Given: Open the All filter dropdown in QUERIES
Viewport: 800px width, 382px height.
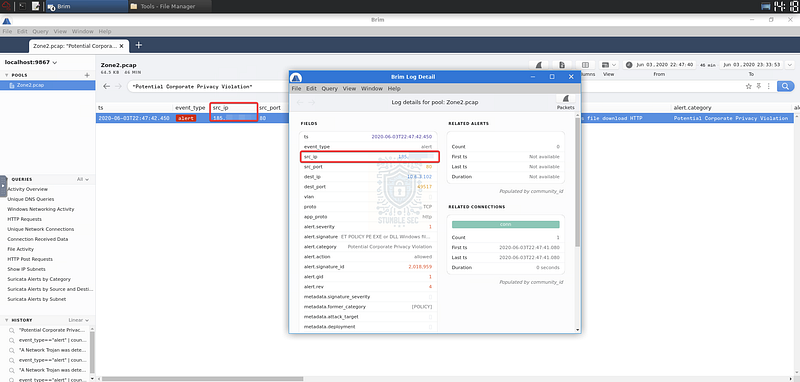Looking at the screenshot, I should tap(83, 180).
